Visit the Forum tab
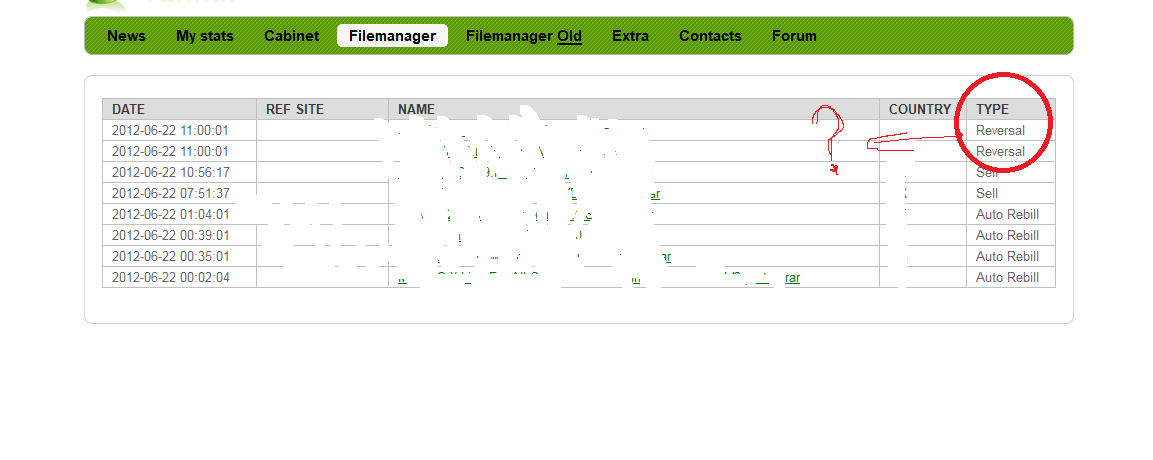Viewport: 1153px width, 460px height. click(794, 36)
